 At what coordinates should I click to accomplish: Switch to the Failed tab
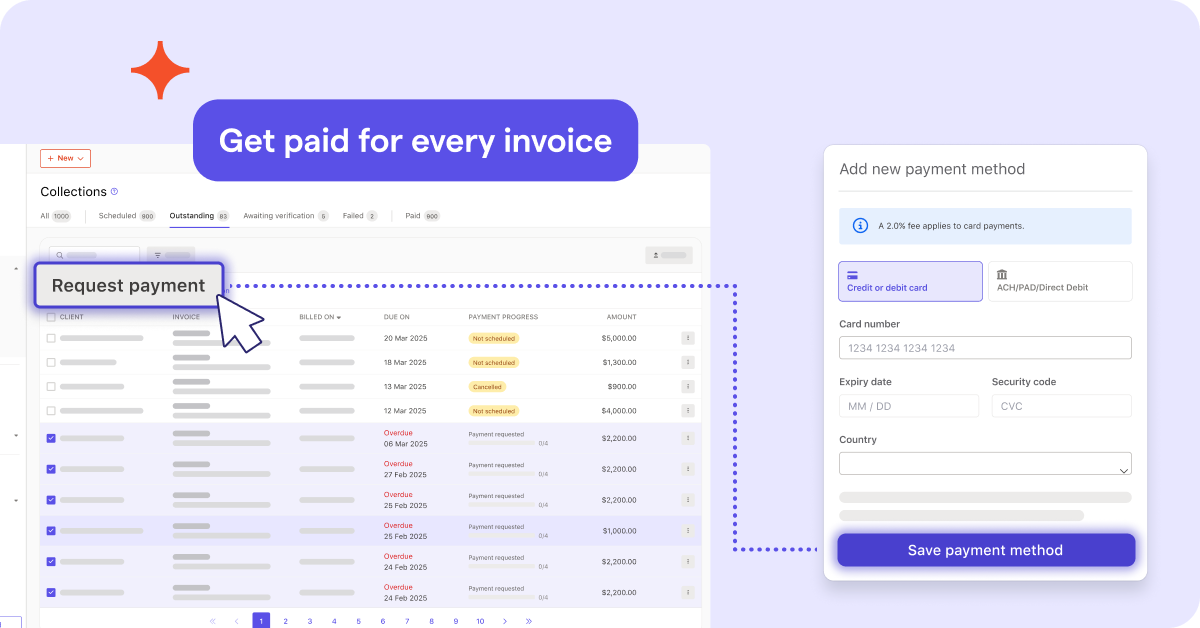tap(353, 216)
